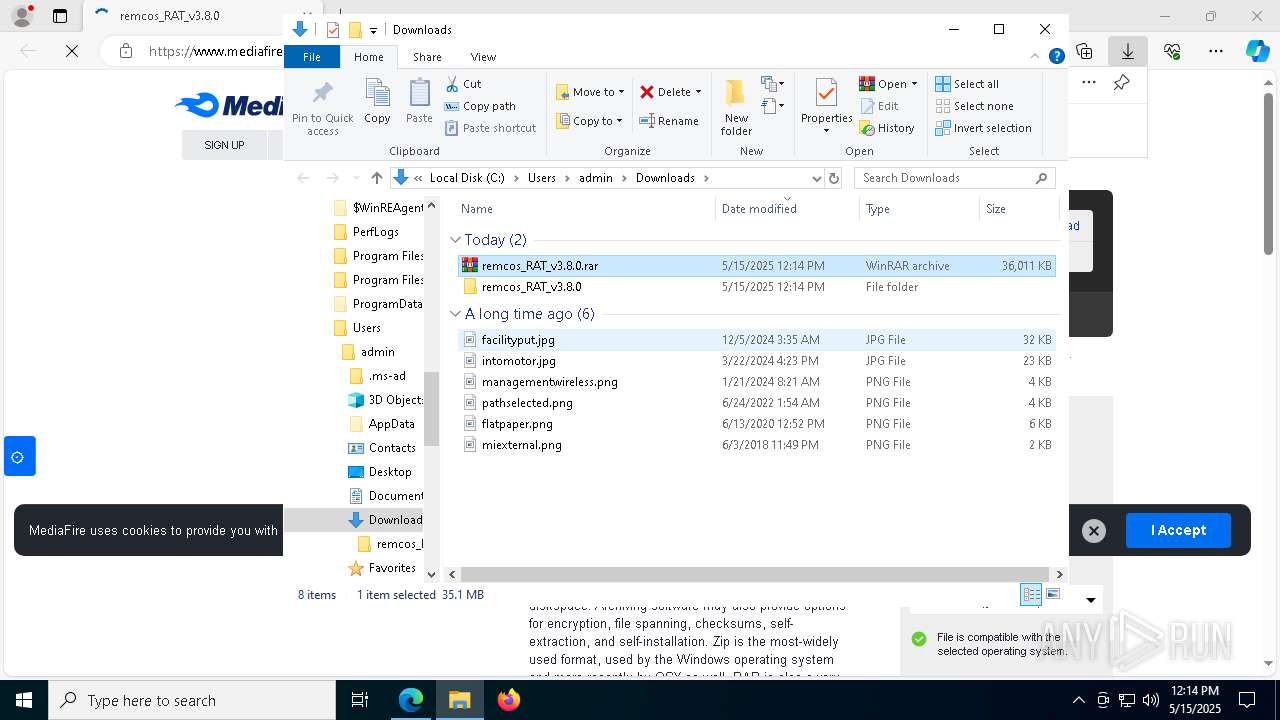Expand address bar history dropdown
This screenshot has height=720, width=1280.
tap(816, 178)
